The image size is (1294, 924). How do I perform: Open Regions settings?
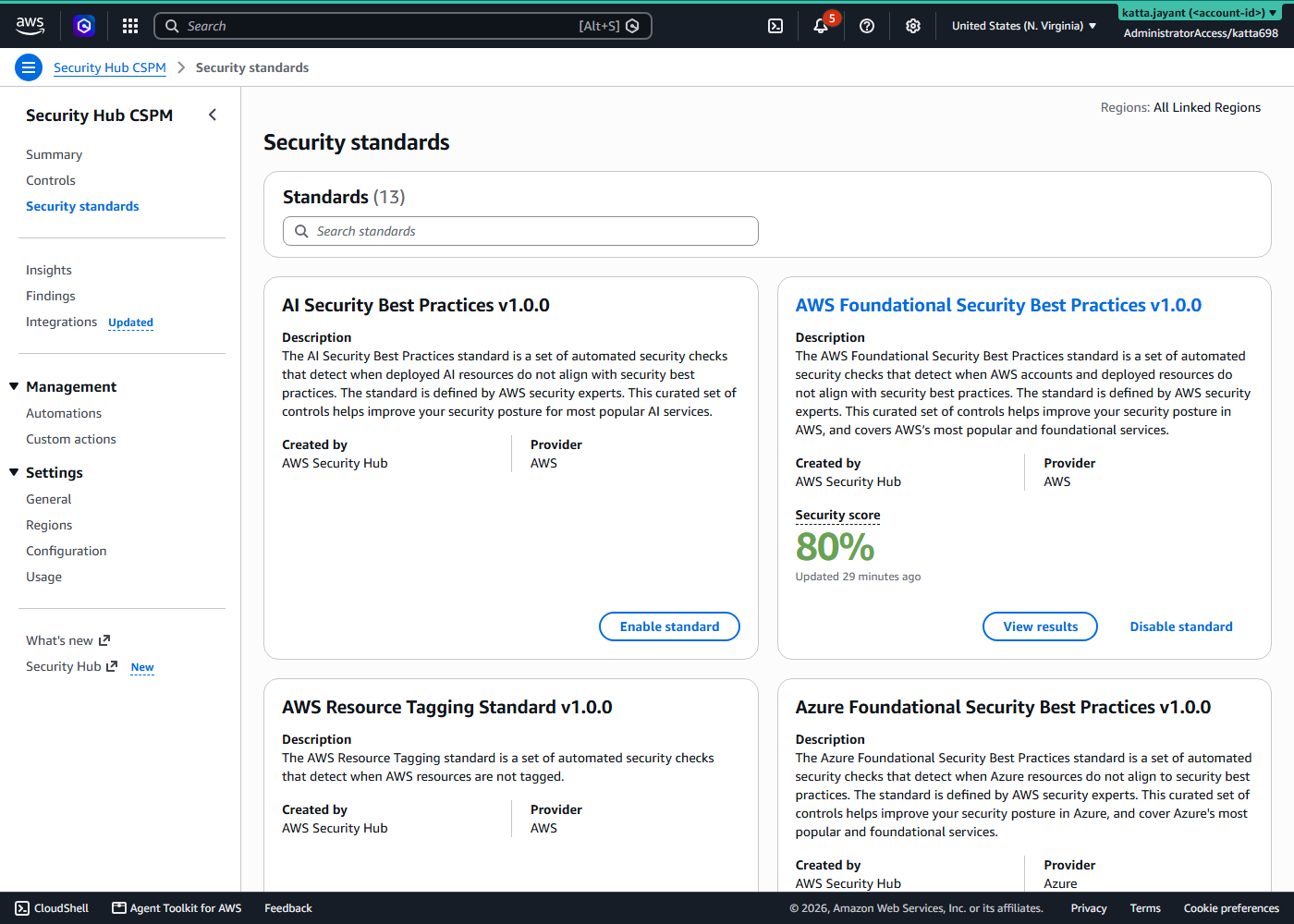pyautogui.click(x=49, y=525)
